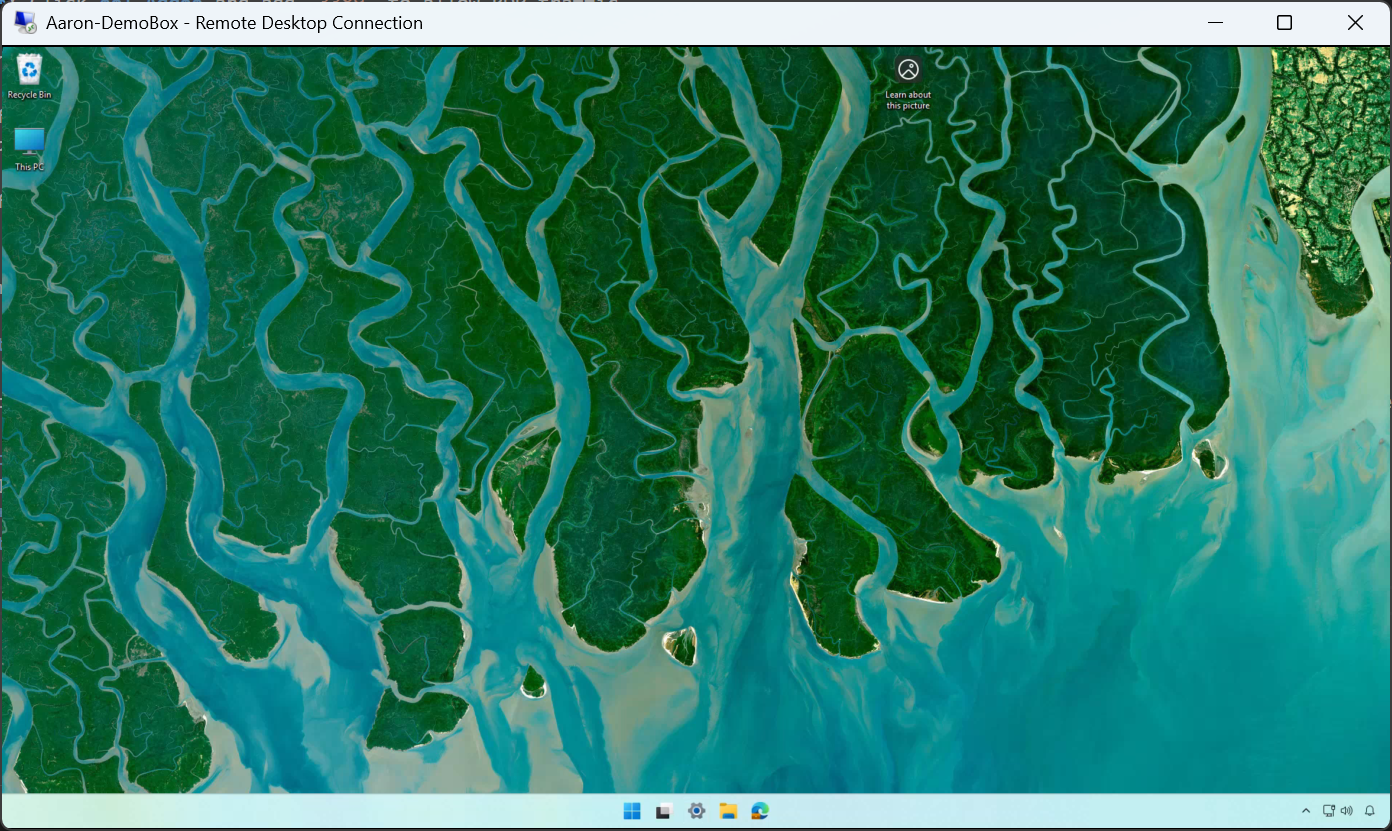This screenshot has width=1392, height=831.
Task: Open the Recycle Bin desktop icon
Action: [29, 70]
